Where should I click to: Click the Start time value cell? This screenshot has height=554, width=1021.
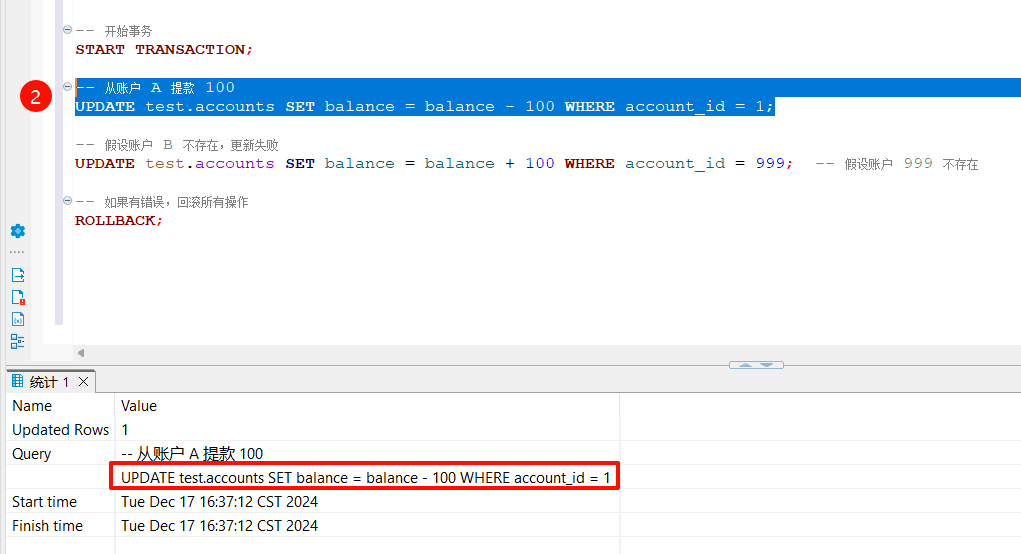coord(219,502)
